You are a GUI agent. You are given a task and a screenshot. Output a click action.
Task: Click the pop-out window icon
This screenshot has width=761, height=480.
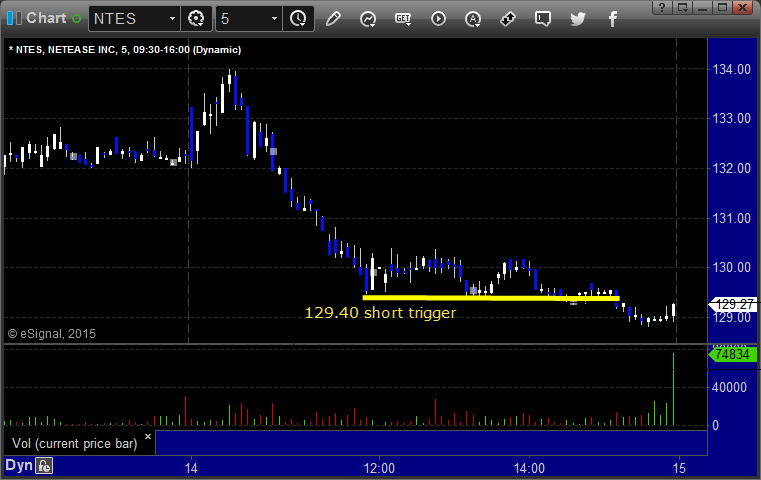[x=682, y=7]
